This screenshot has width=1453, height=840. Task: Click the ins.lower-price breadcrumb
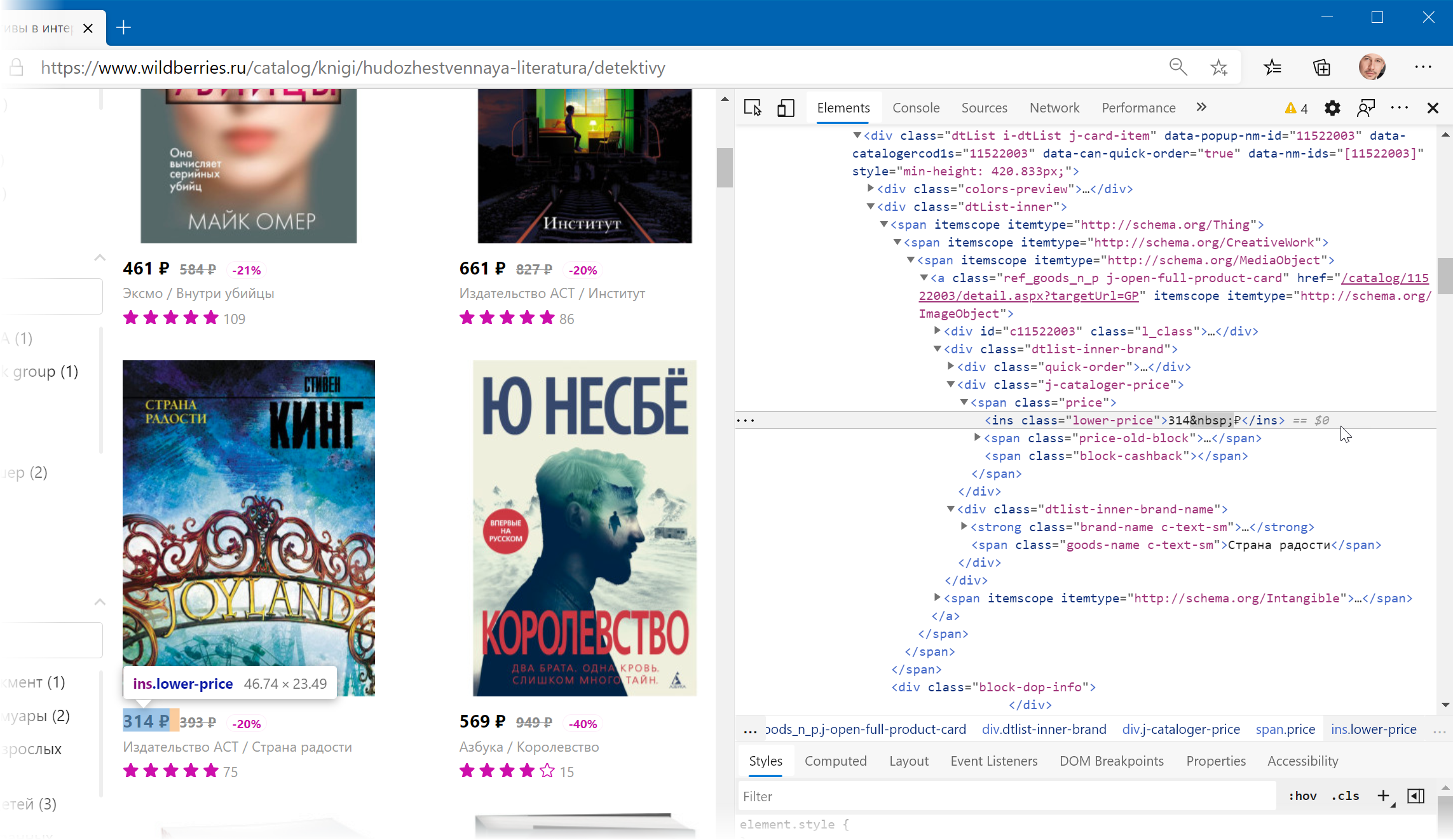pos(1374,729)
